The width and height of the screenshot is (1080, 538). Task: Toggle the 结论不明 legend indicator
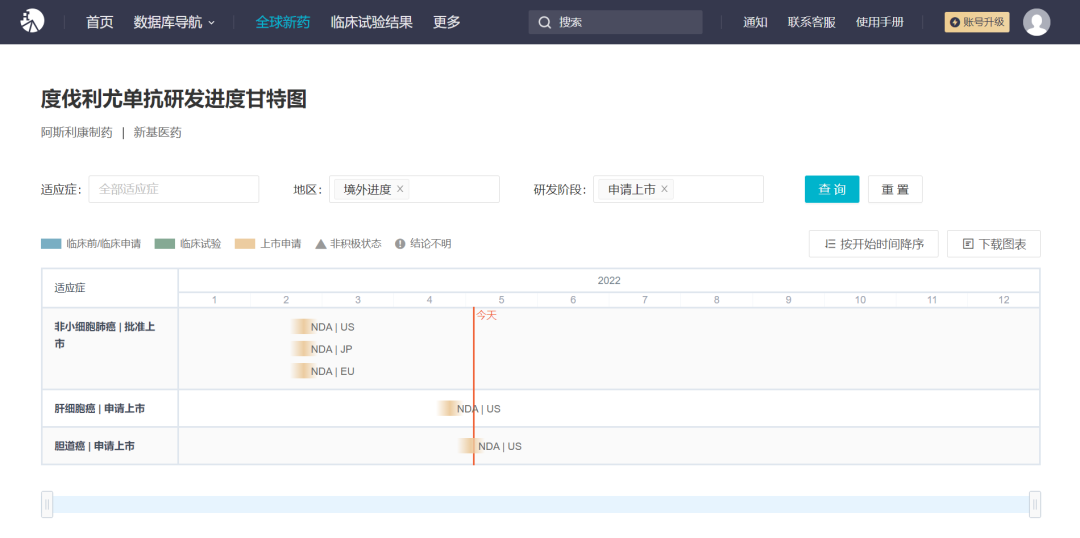click(x=399, y=244)
